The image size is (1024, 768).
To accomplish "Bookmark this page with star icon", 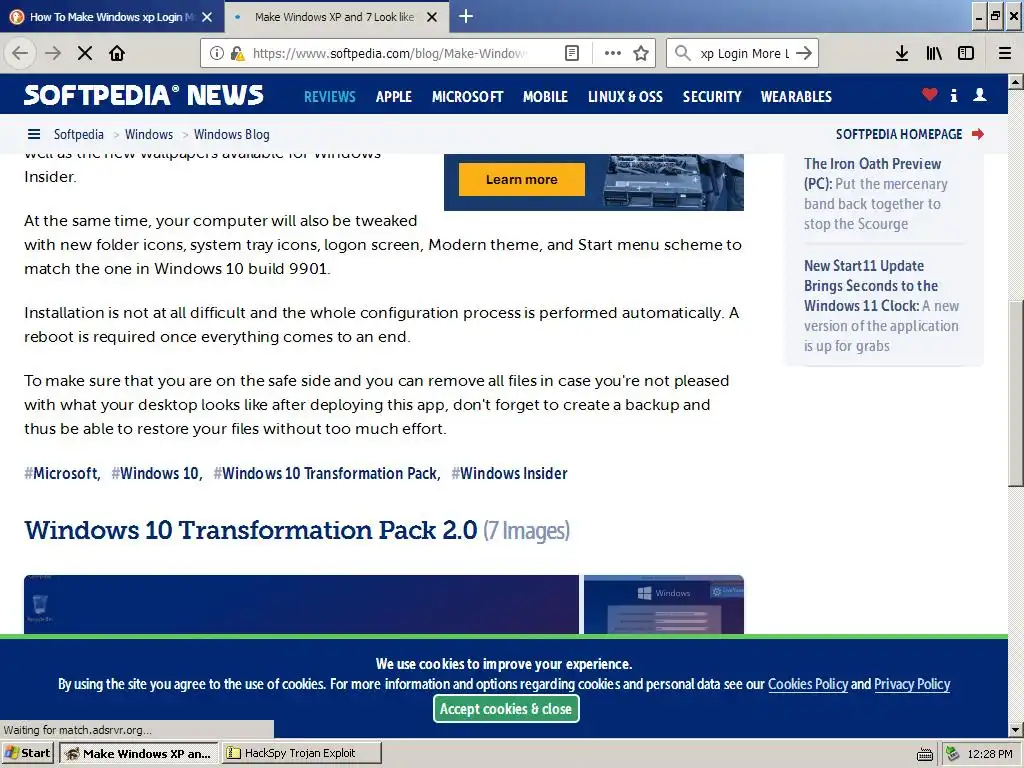I will [x=641, y=53].
